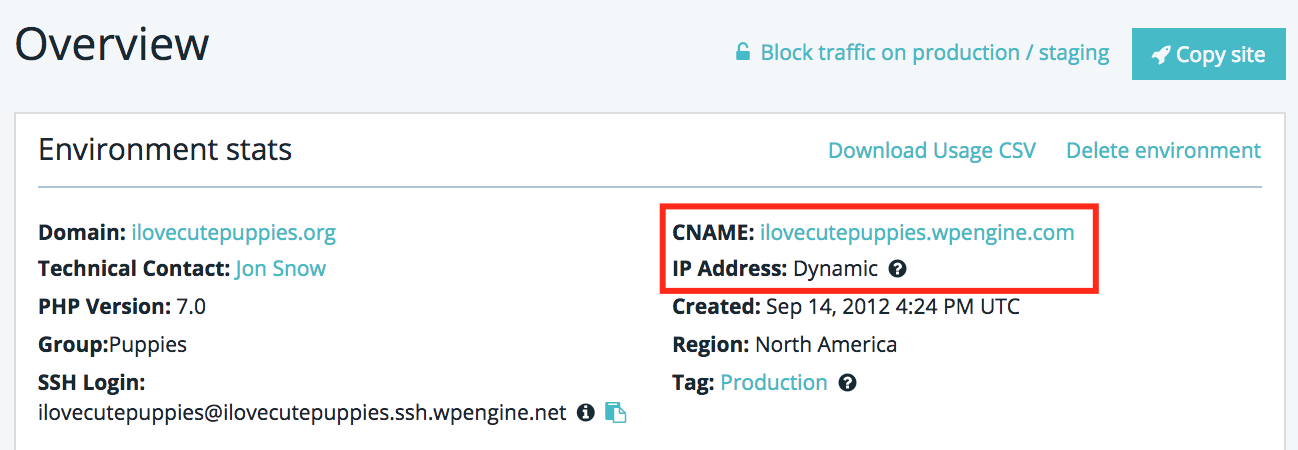This screenshot has height=450, width=1298.
Task: Open Block traffic on production / staging
Action: [x=934, y=52]
